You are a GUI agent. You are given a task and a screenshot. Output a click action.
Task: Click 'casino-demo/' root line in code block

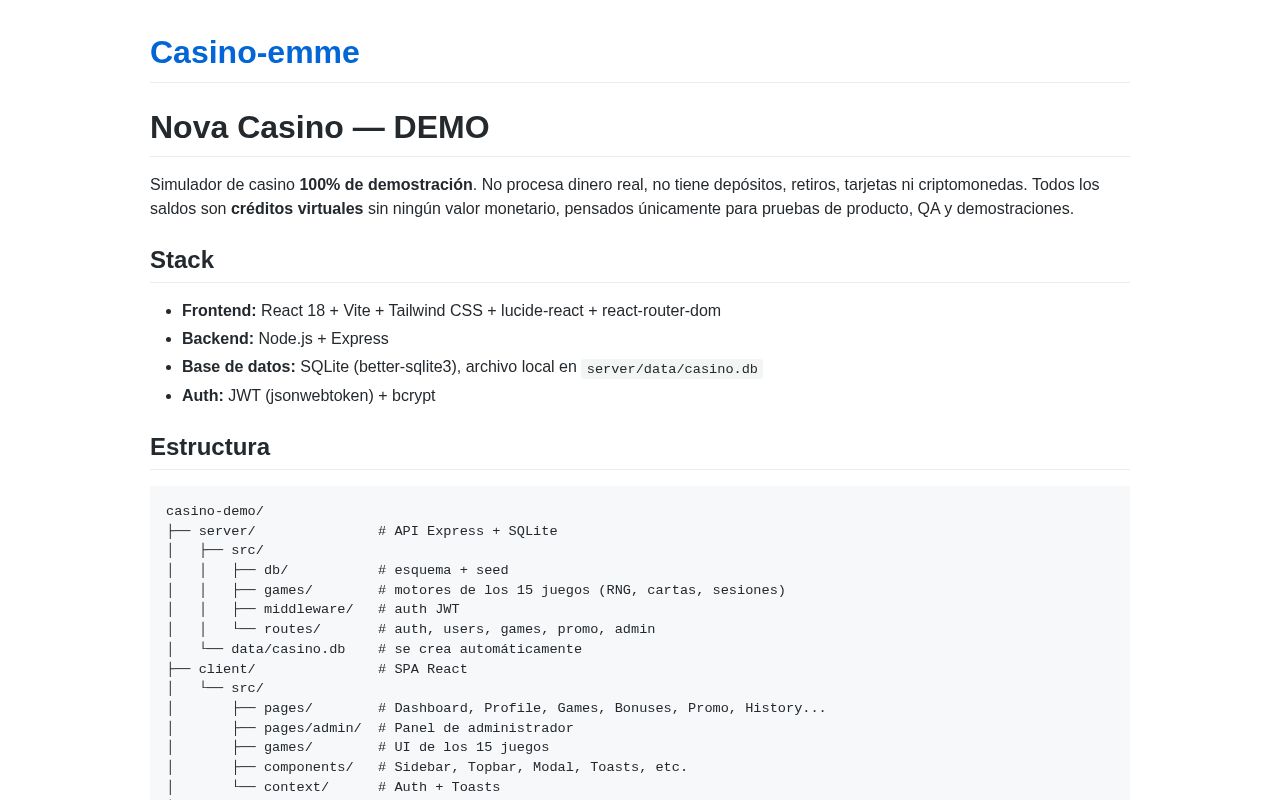coord(215,511)
